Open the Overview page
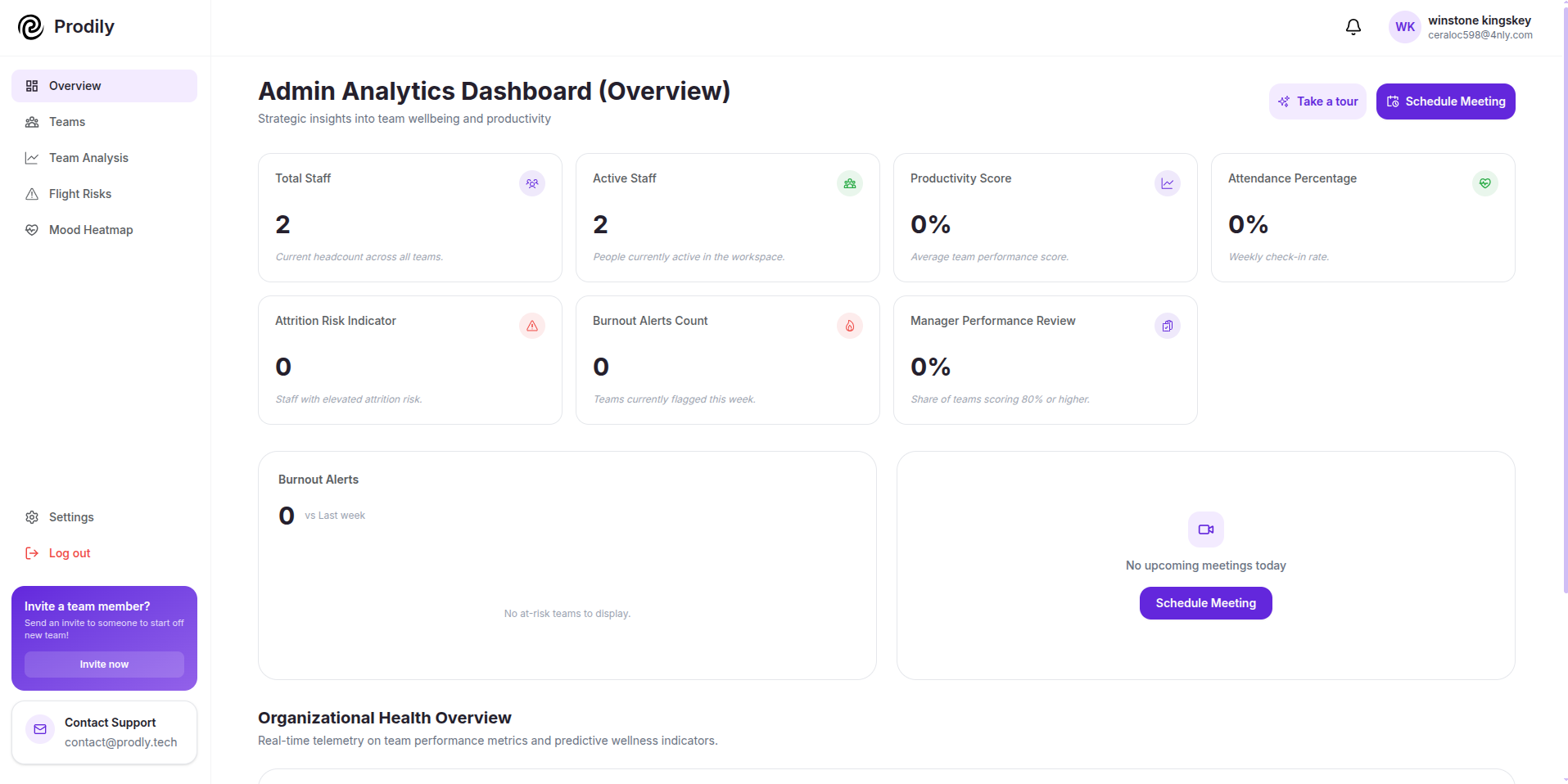 pyautogui.click(x=104, y=86)
